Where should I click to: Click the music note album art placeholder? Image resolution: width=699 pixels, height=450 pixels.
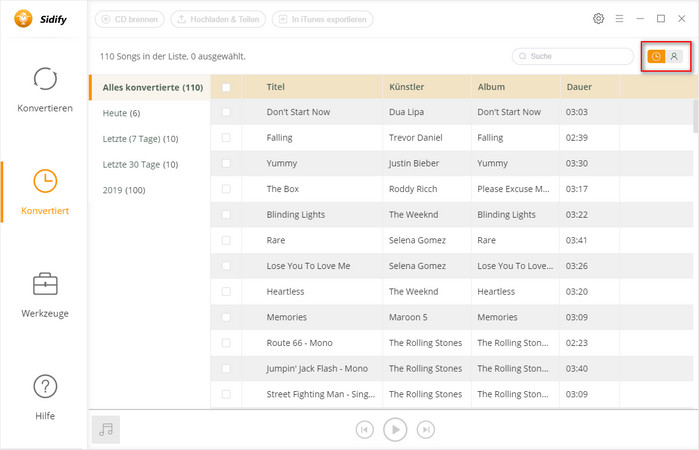coord(106,429)
